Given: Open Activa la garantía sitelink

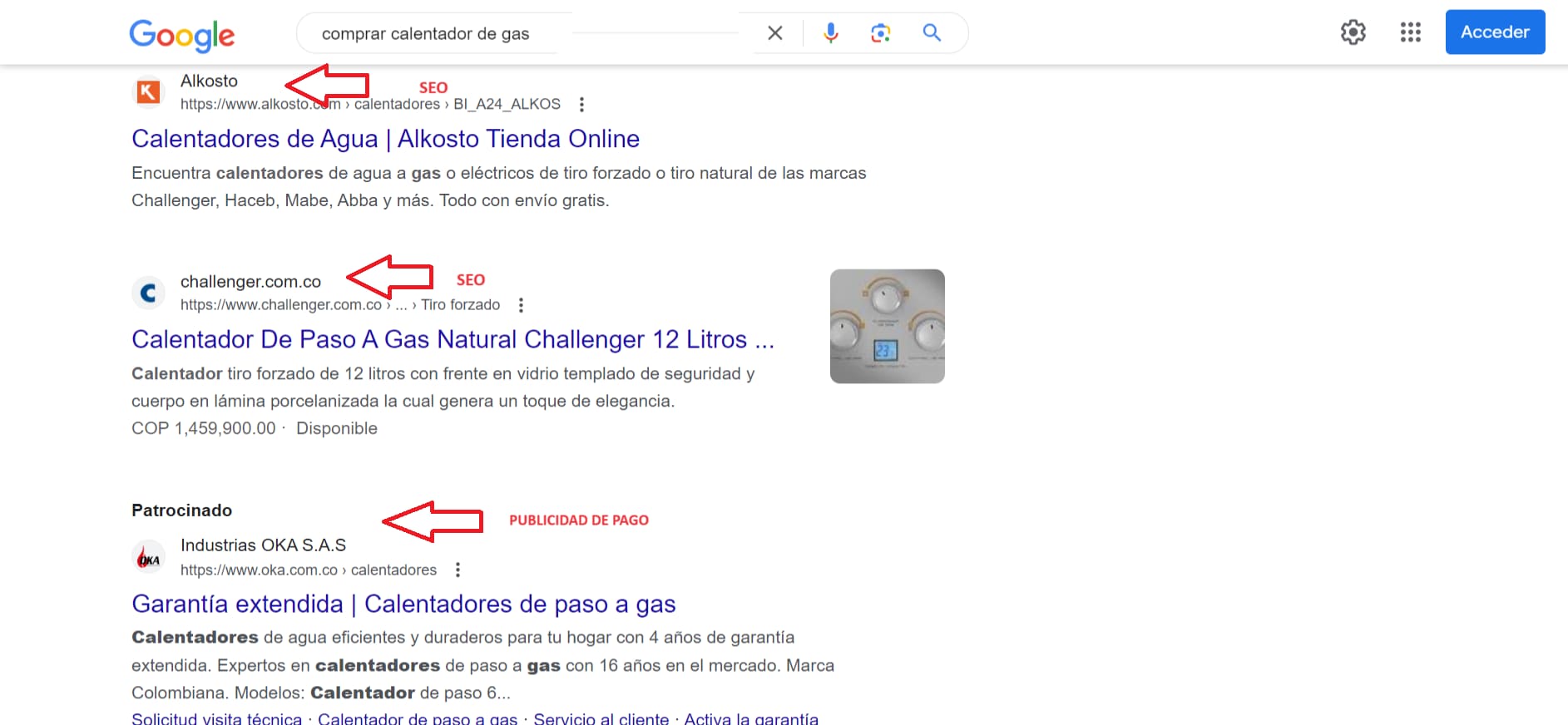Looking at the screenshot, I should pos(751,719).
